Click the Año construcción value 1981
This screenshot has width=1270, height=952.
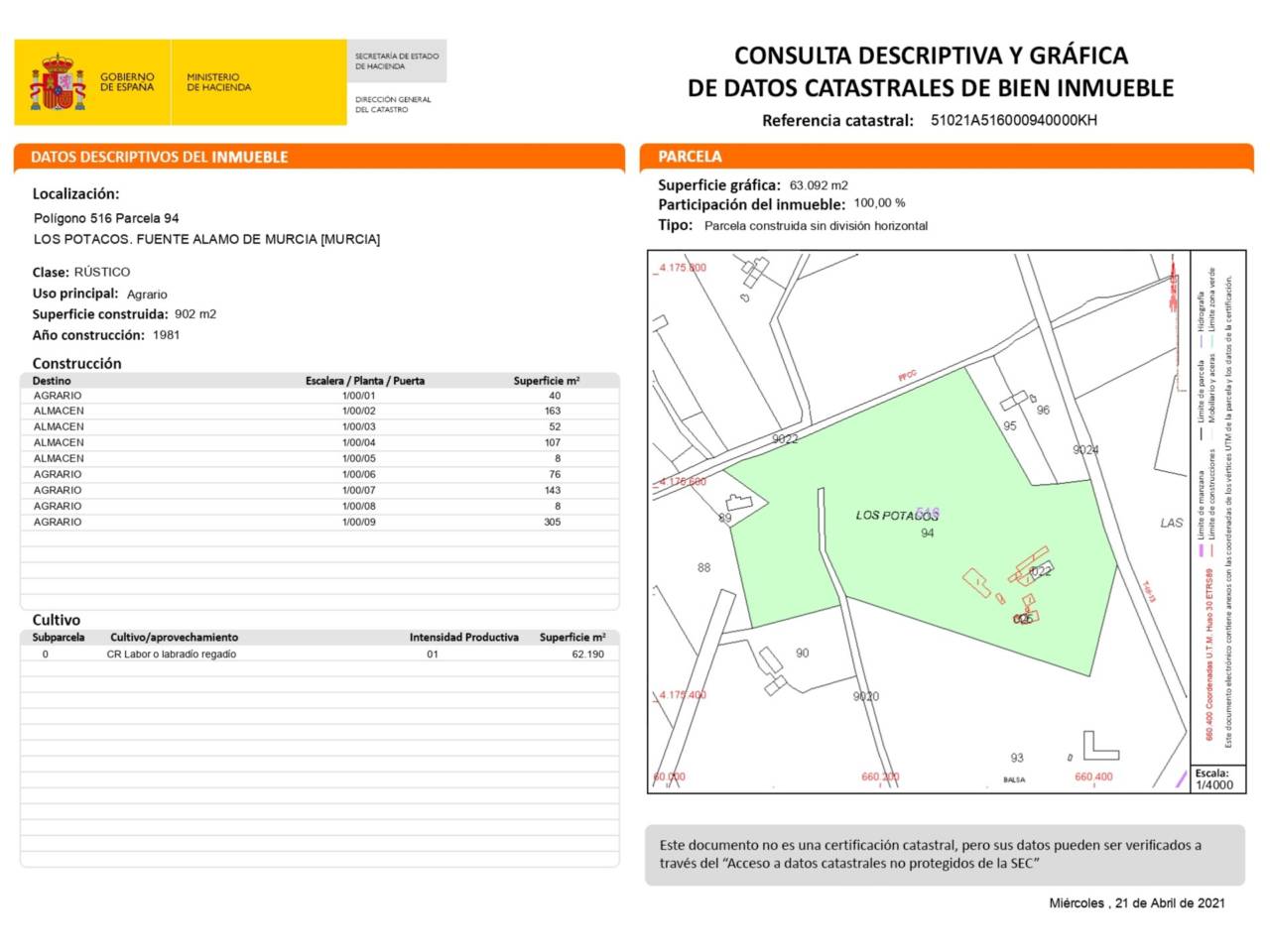click(x=167, y=335)
